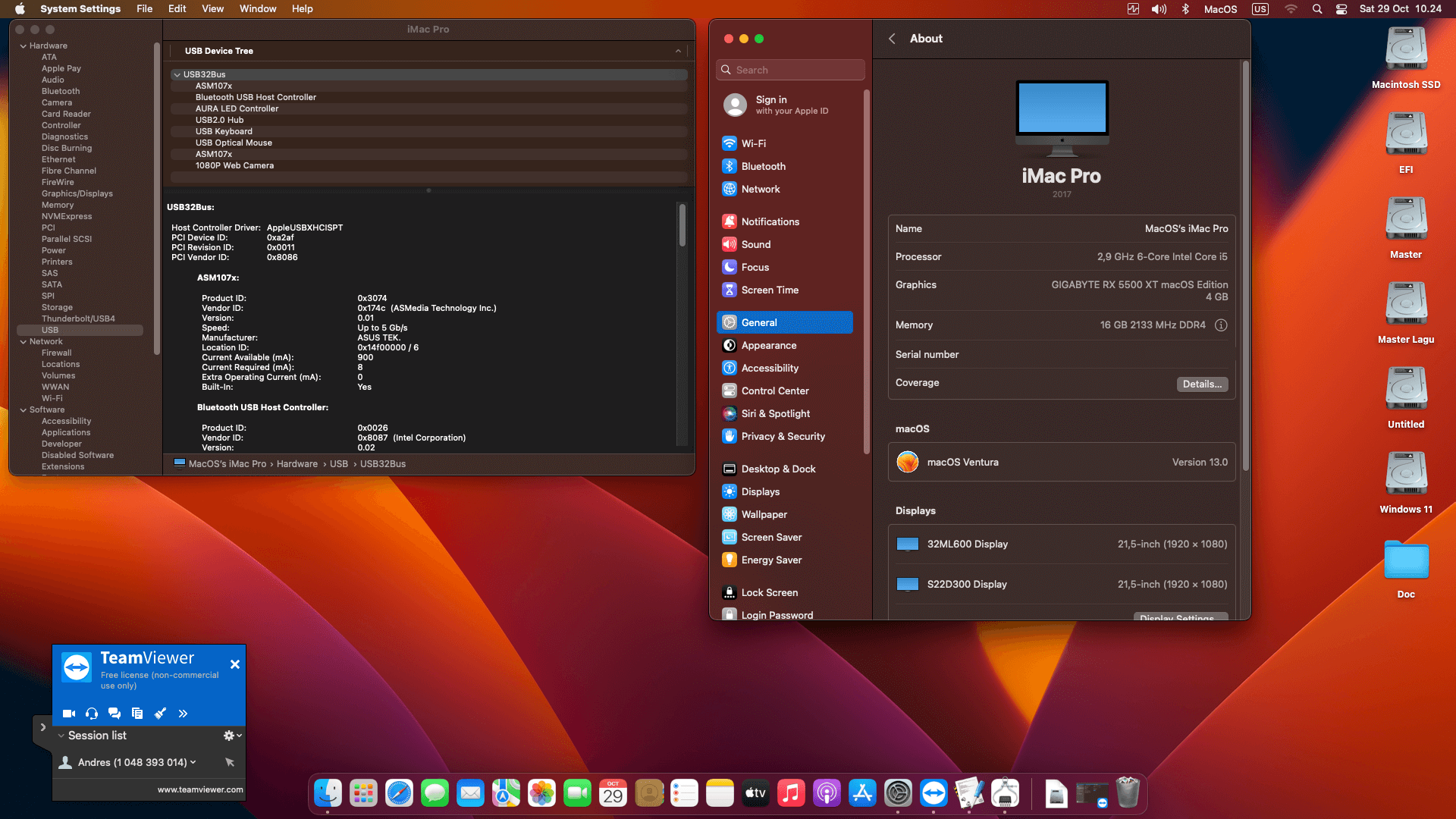Open Wi-Fi settings in sidebar
1456x819 pixels.
[753, 143]
